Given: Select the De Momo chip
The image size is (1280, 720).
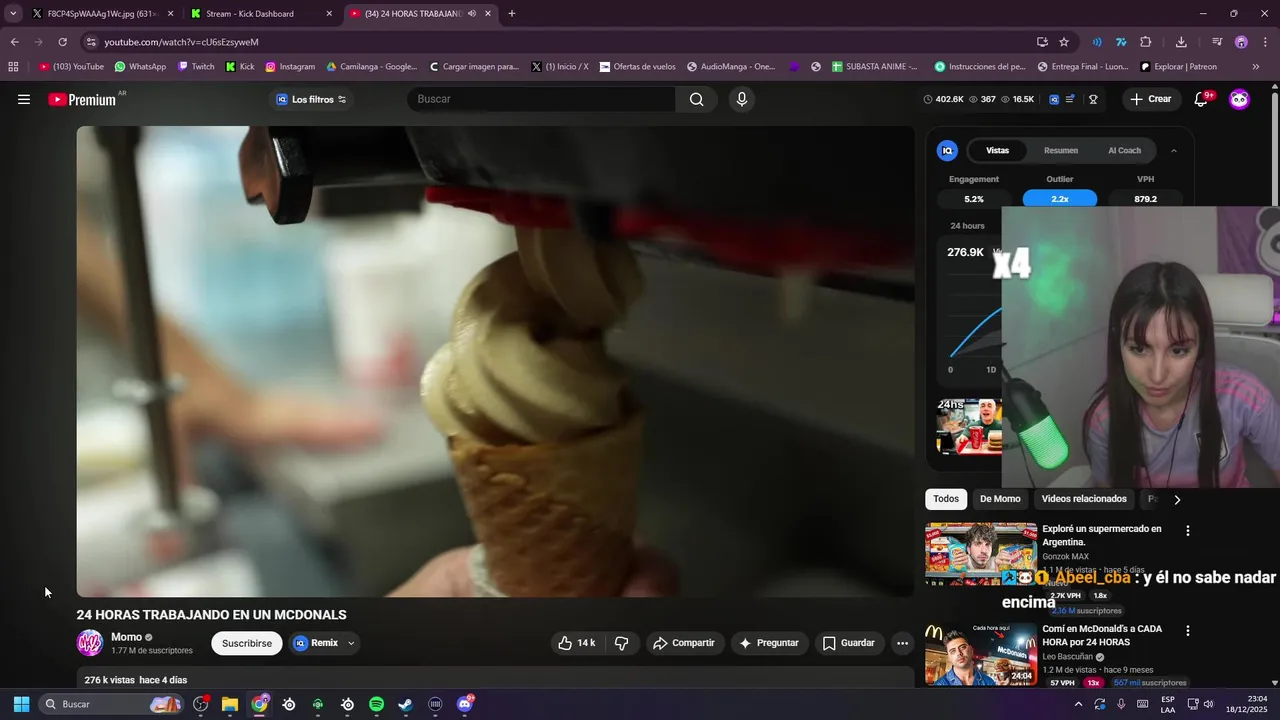Looking at the screenshot, I should pos(1000,499).
